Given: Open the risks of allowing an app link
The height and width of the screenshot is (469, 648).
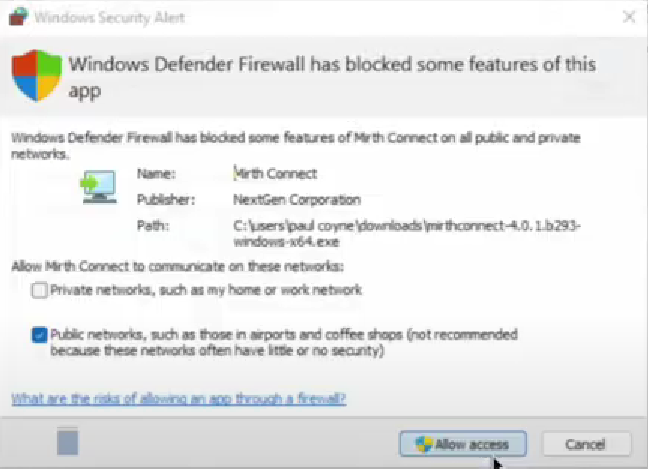Looking at the screenshot, I should tap(179, 399).
